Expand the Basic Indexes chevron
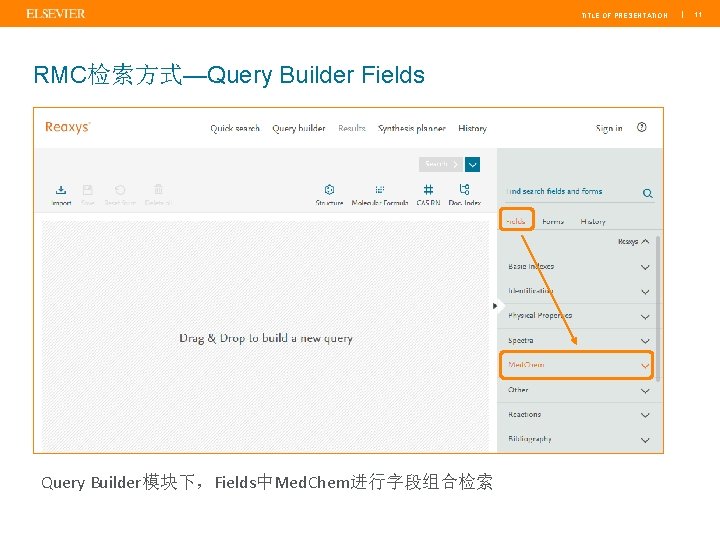The width and height of the screenshot is (720, 540). point(645,267)
